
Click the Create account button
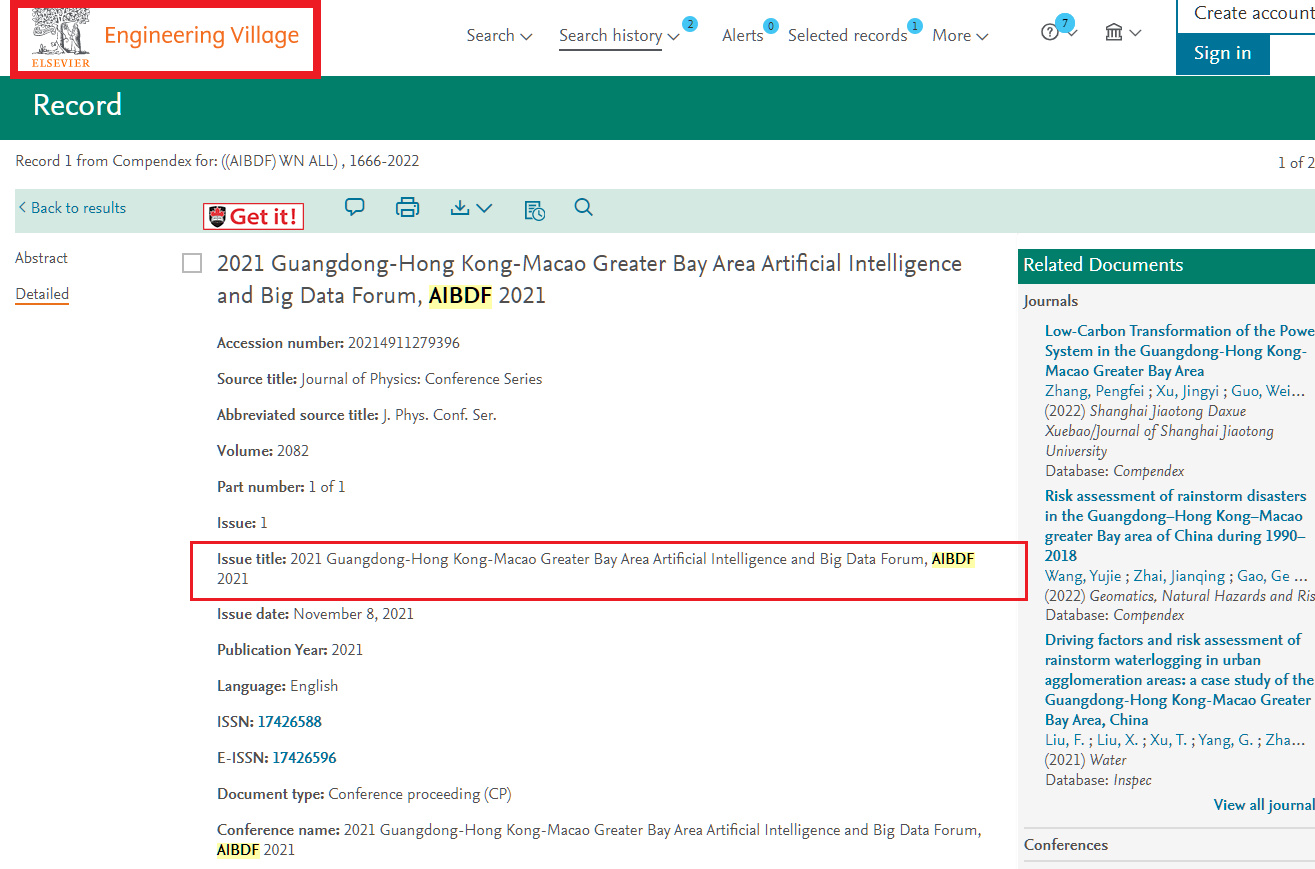click(x=1246, y=14)
